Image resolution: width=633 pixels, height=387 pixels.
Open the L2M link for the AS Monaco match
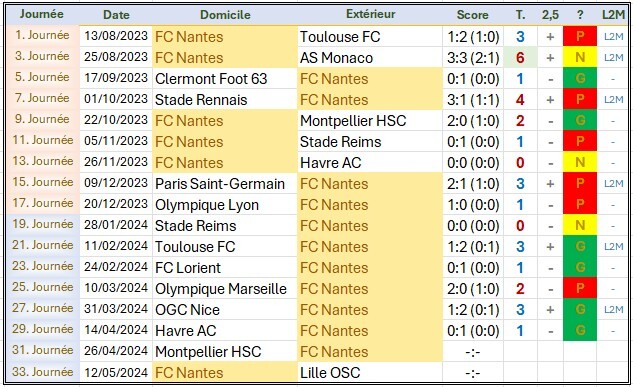click(614, 58)
